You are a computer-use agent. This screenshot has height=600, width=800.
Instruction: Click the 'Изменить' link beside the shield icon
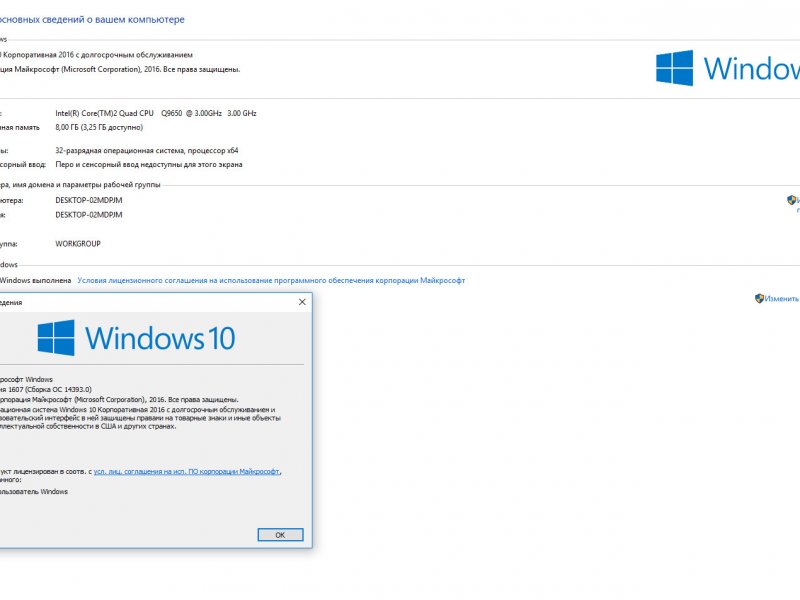point(782,298)
